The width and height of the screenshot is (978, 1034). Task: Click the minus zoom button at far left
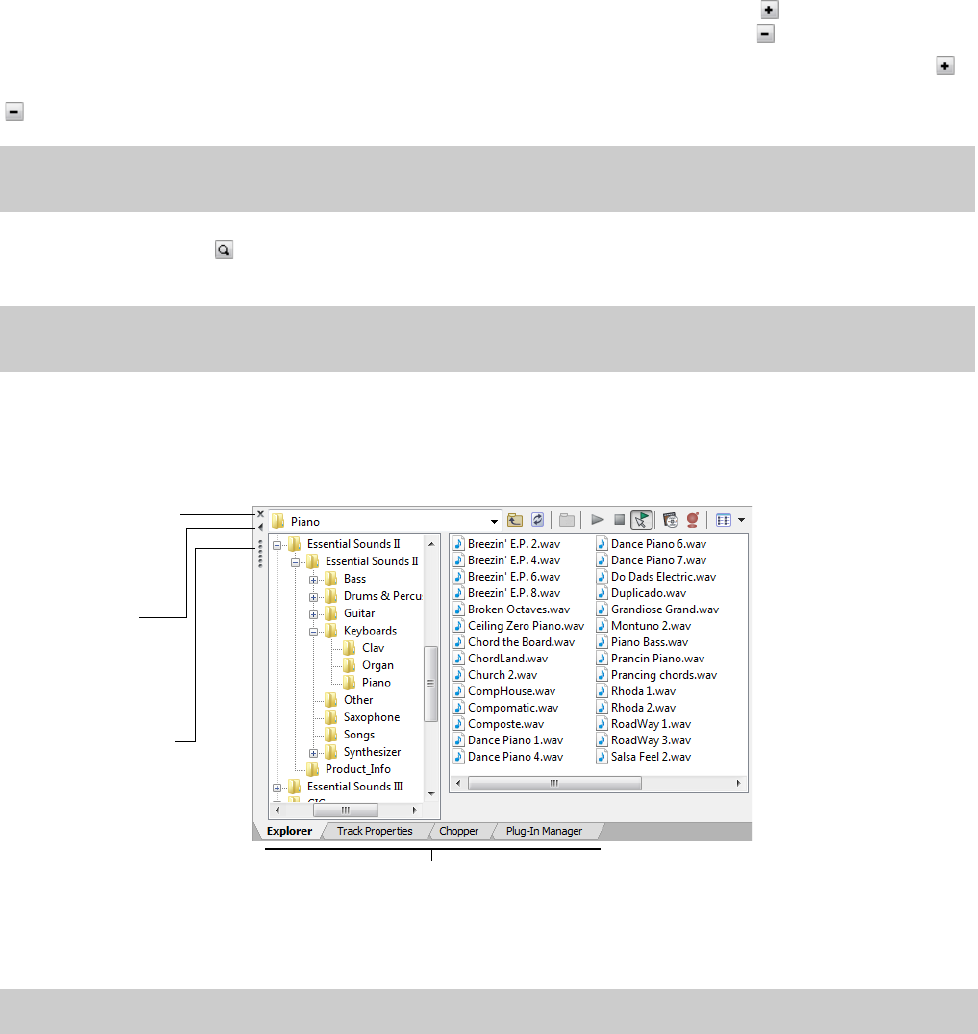(15, 111)
